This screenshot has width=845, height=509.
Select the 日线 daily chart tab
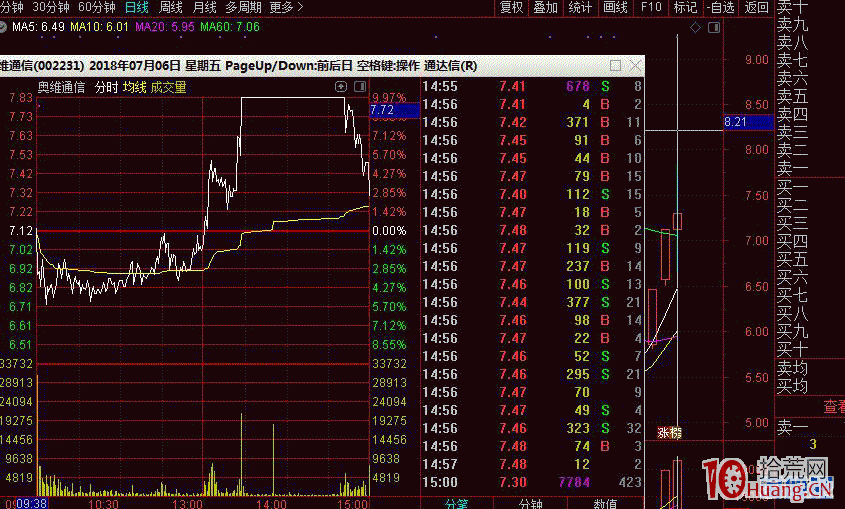point(136,7)
